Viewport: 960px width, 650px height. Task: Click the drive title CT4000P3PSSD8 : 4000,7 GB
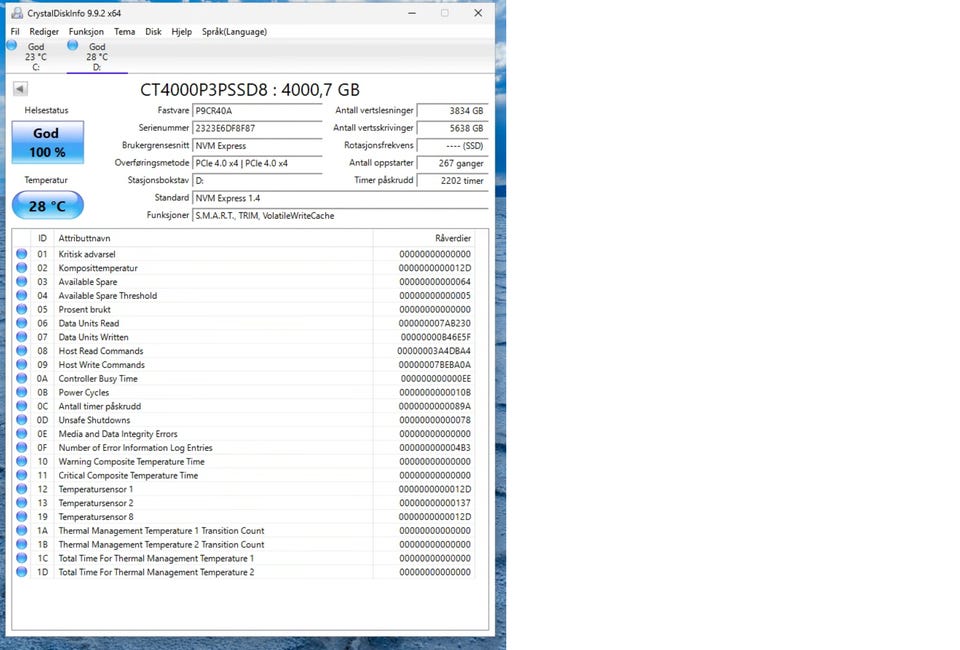[250, 90]
